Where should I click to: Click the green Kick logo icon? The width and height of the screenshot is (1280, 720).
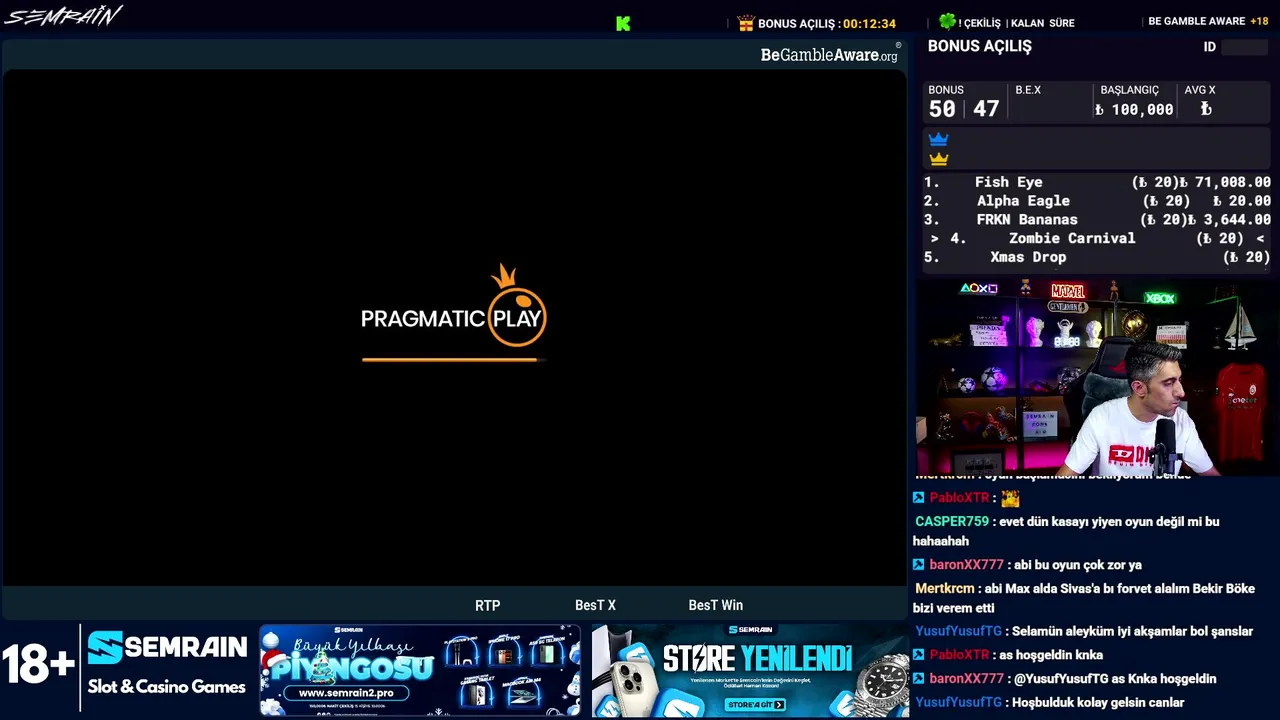(x=623, y=23)
